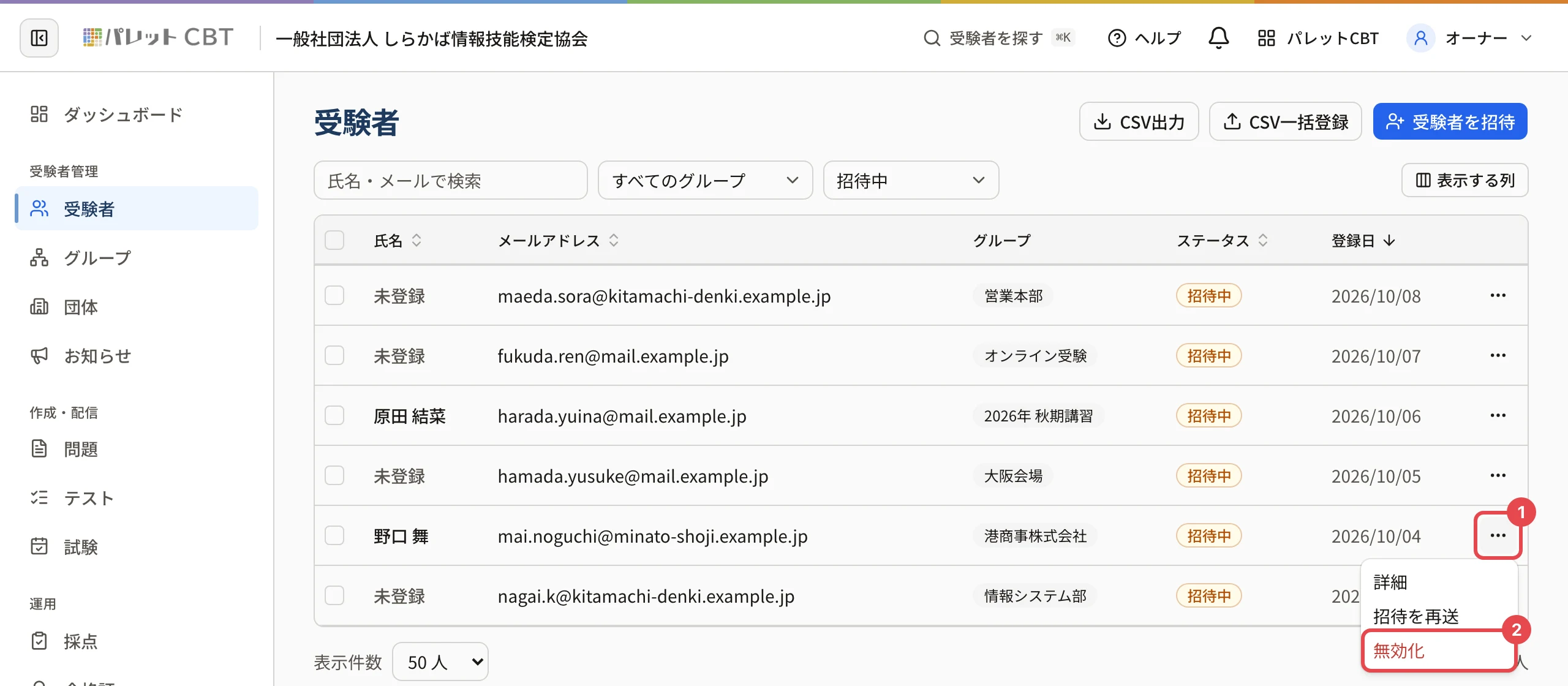Open グループ in sidebar
This screenshot has height=686, width=1568.
pos(137,258)
